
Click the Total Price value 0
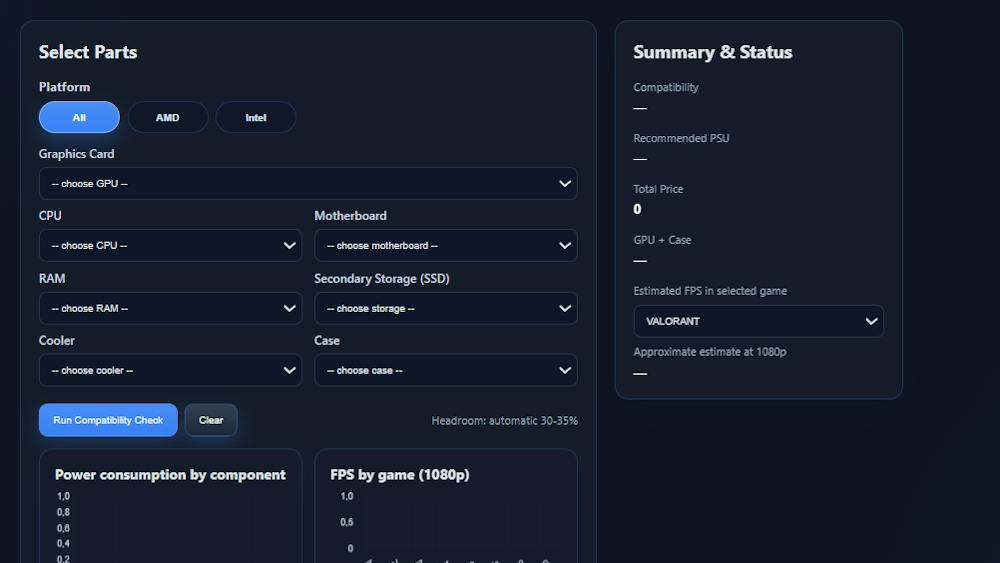637,209
